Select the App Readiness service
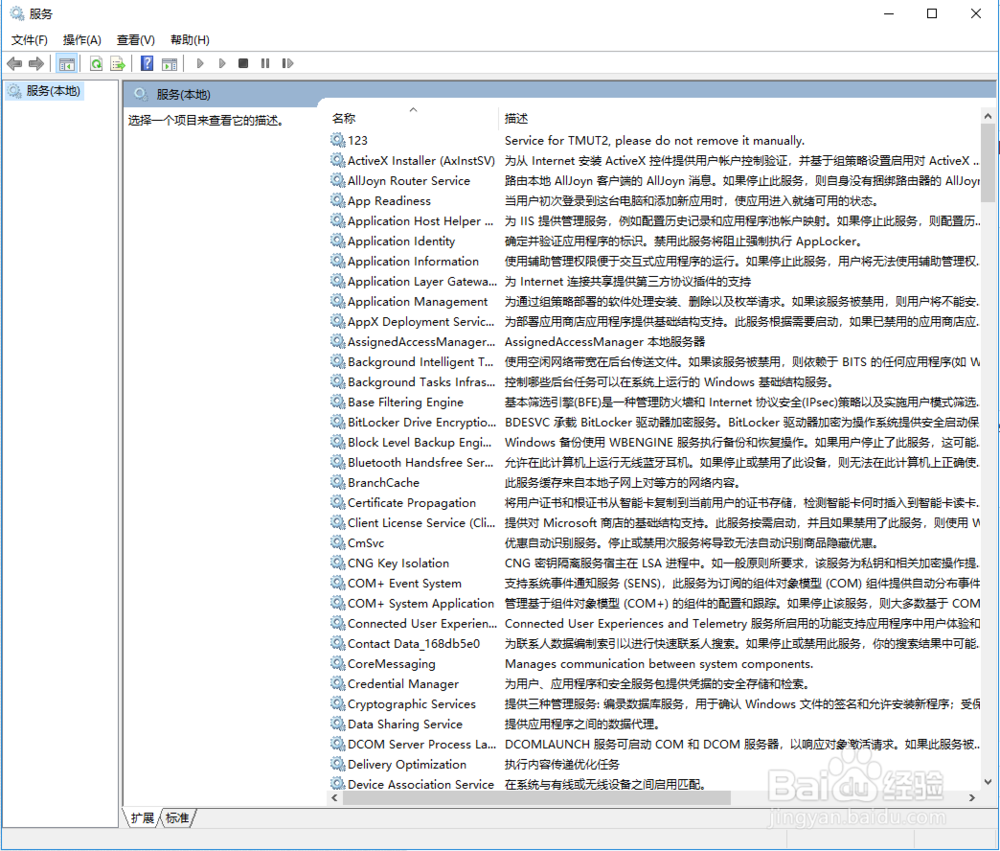1000x851 pixels. (655, 201)
